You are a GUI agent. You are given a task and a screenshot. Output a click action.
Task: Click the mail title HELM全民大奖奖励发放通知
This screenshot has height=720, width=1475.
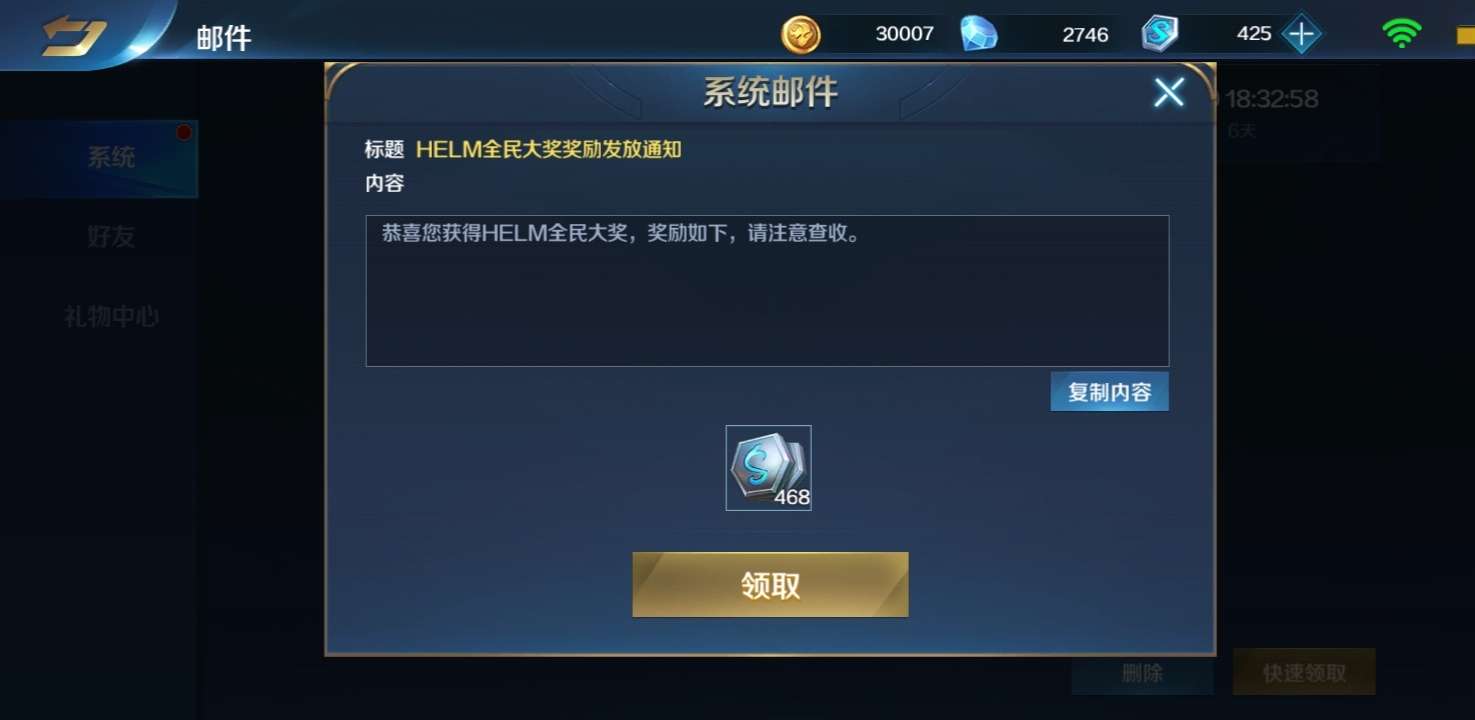coord(549,150)
